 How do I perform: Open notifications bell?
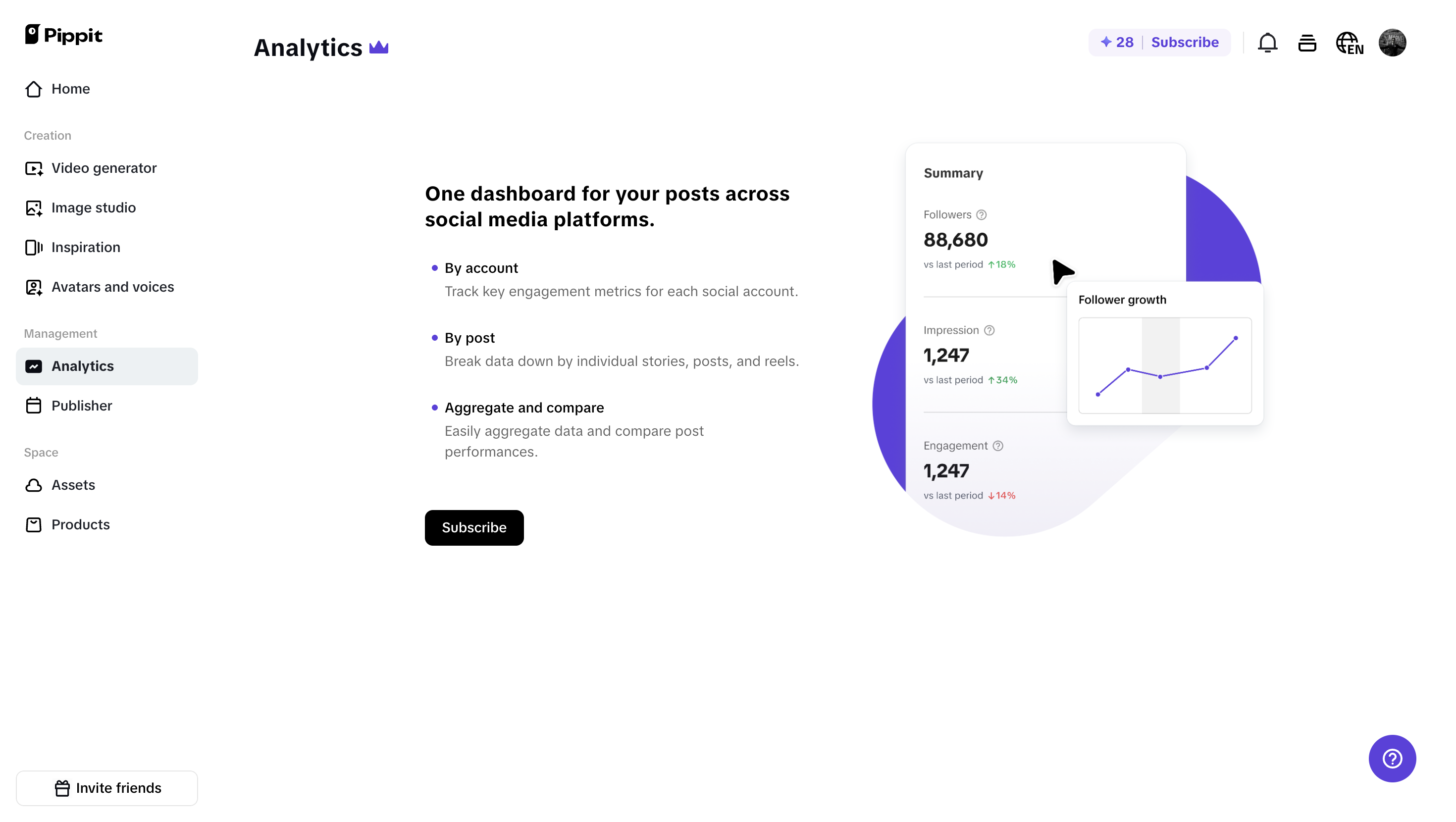pos(1268,43)
